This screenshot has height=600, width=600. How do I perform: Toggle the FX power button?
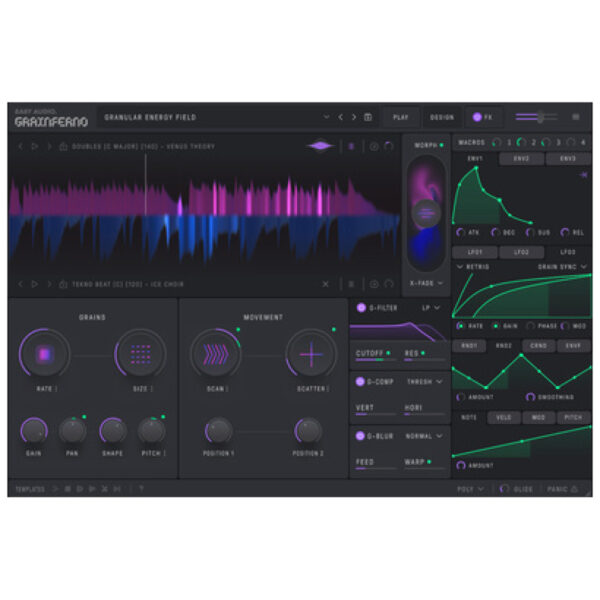tap(477, 117)
